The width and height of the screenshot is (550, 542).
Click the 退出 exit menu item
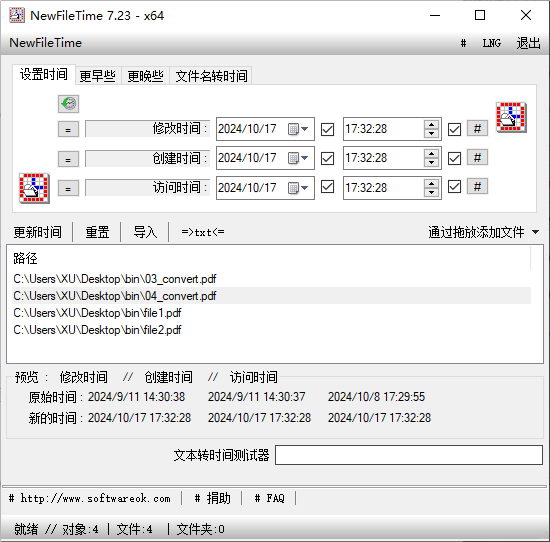click(528, 43)
